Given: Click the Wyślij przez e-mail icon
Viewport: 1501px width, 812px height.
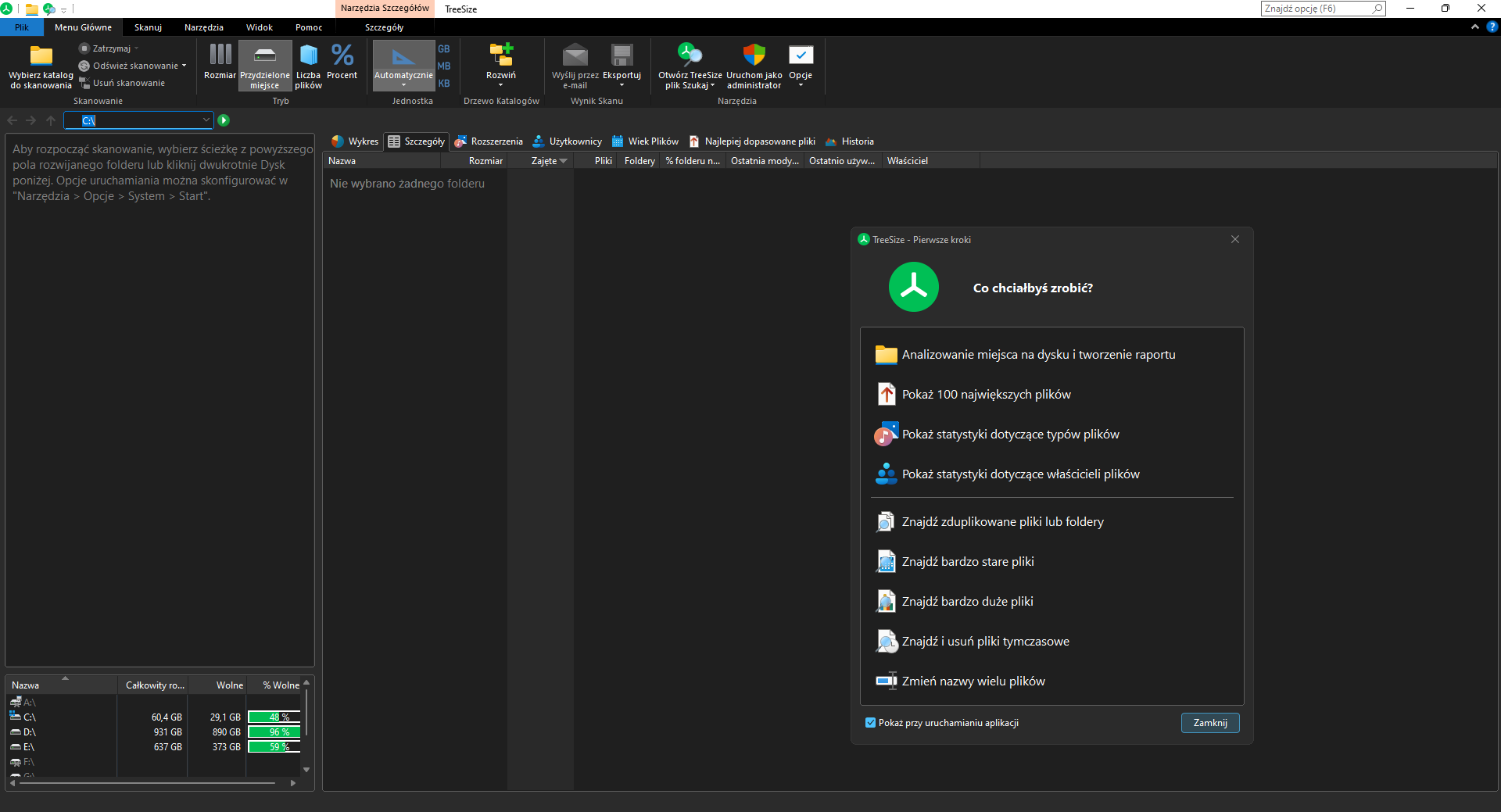Looking at the screenshot, I should [x=575, y=55].
